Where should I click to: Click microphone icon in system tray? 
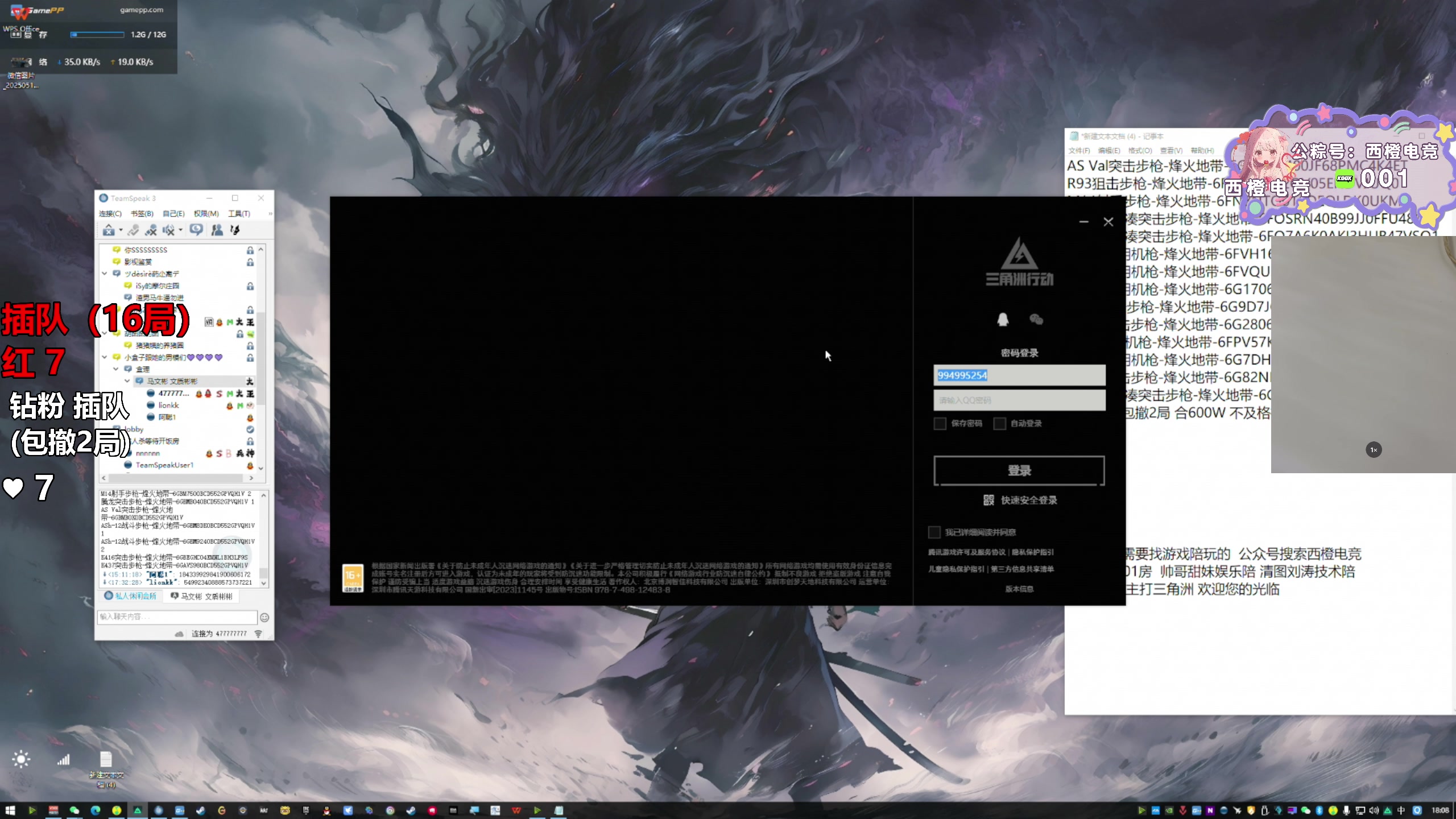coord(1346,810)
